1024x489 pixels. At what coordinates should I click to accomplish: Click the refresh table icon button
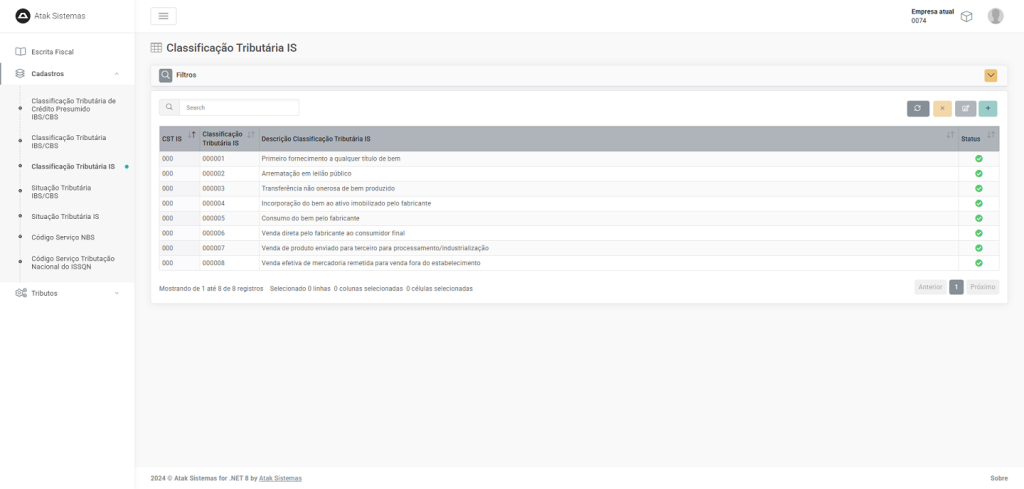[x=918, y=108]
